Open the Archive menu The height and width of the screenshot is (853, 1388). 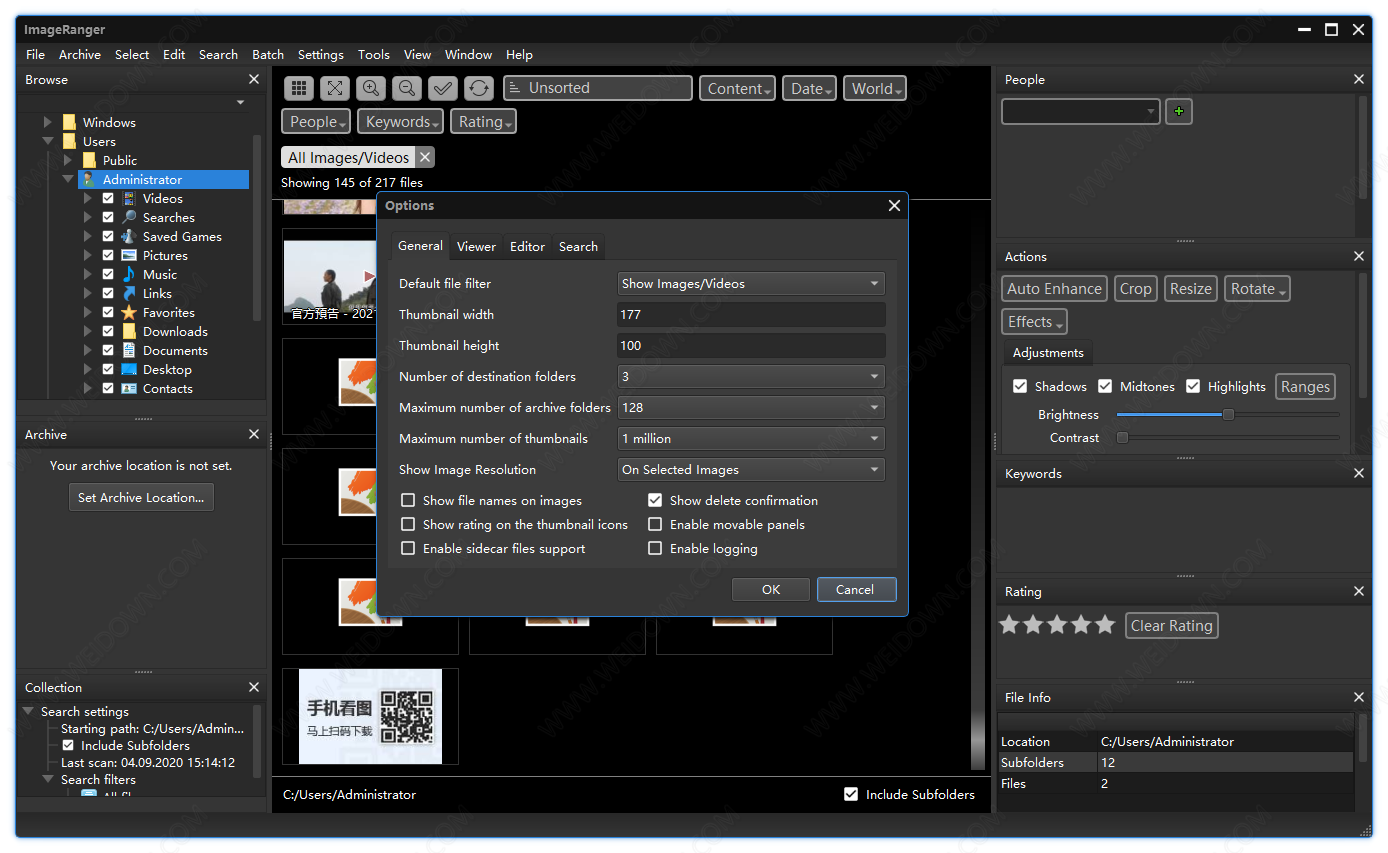[80, 55]
